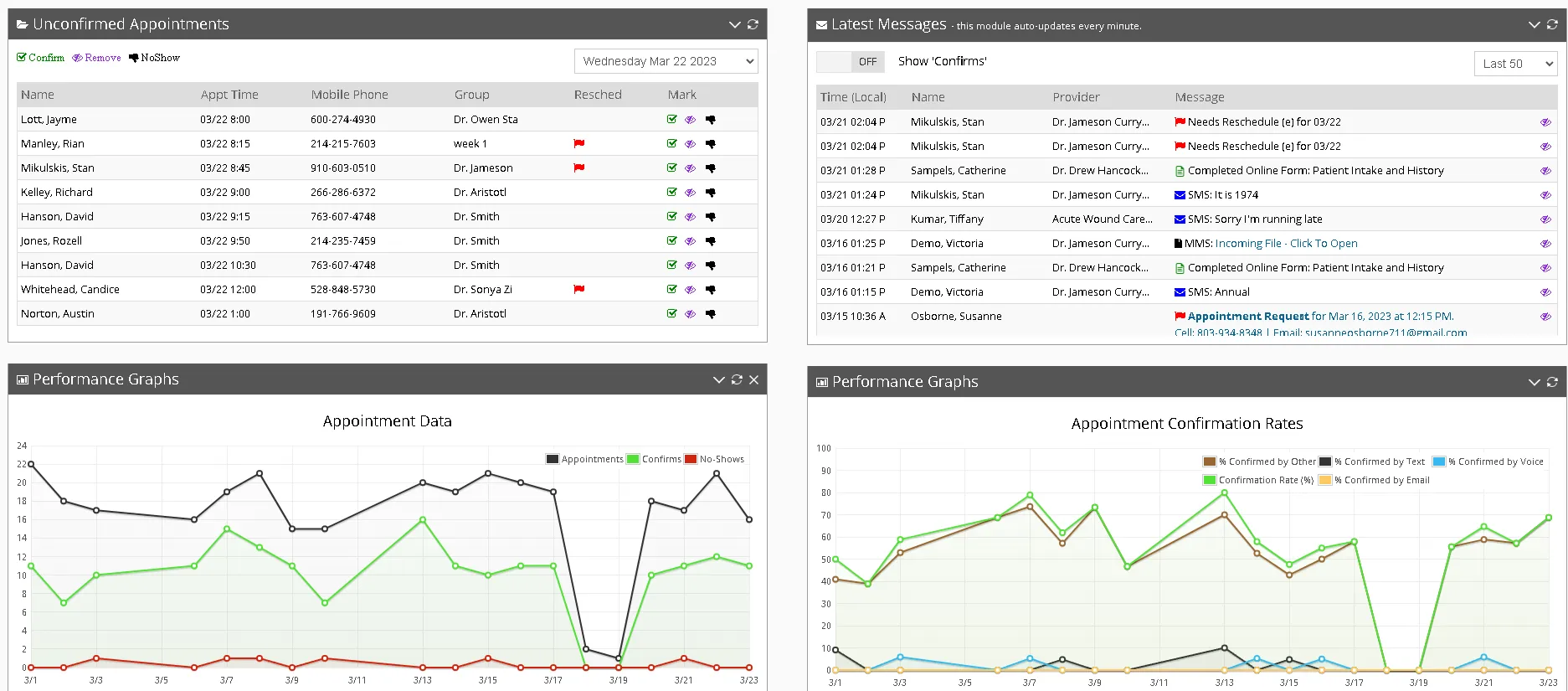Collapse the Appointment Data graphs panel
This screenshot has width=1568, height=691.
pos(718,379)
